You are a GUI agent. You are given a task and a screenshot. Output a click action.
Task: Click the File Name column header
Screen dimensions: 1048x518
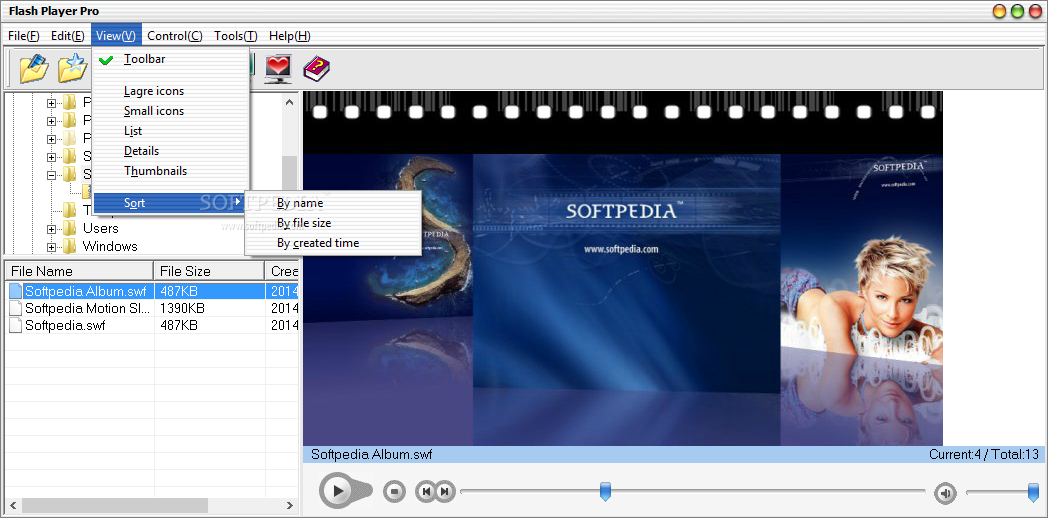click(x=80, y=271)
